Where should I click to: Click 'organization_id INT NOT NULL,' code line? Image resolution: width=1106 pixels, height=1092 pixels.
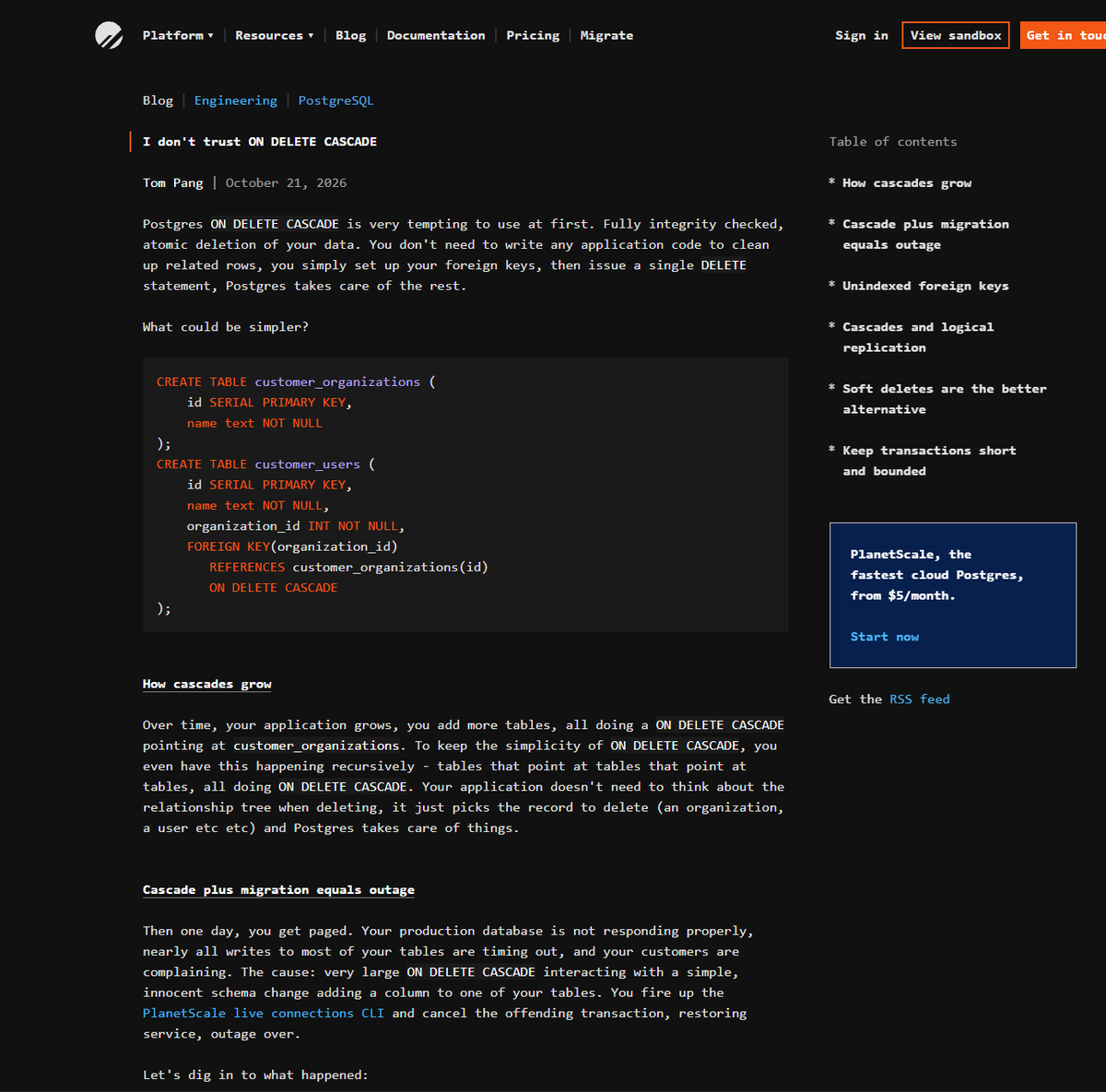click(296, 526)
